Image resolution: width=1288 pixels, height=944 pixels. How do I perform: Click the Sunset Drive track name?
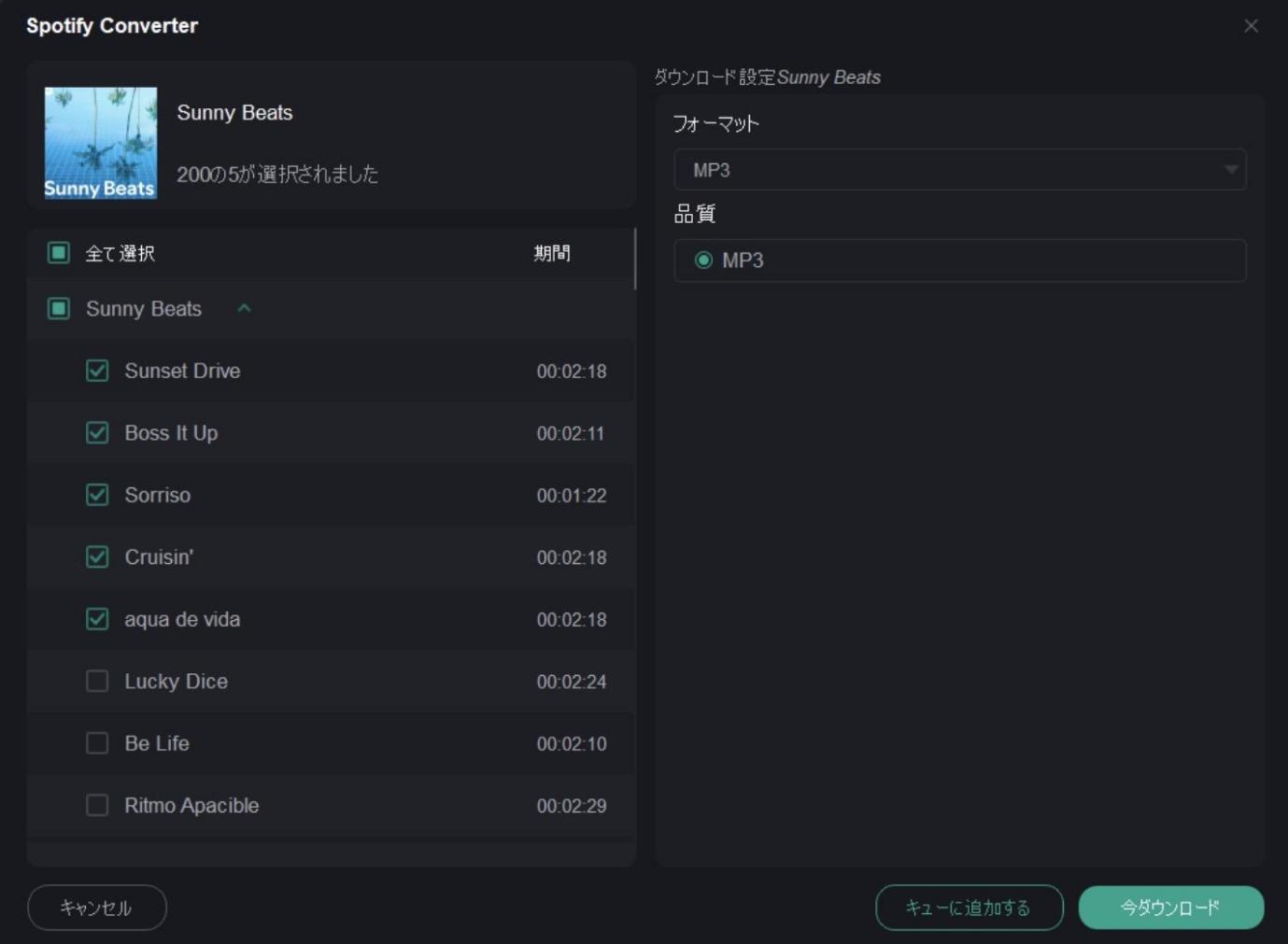point(182,371)
